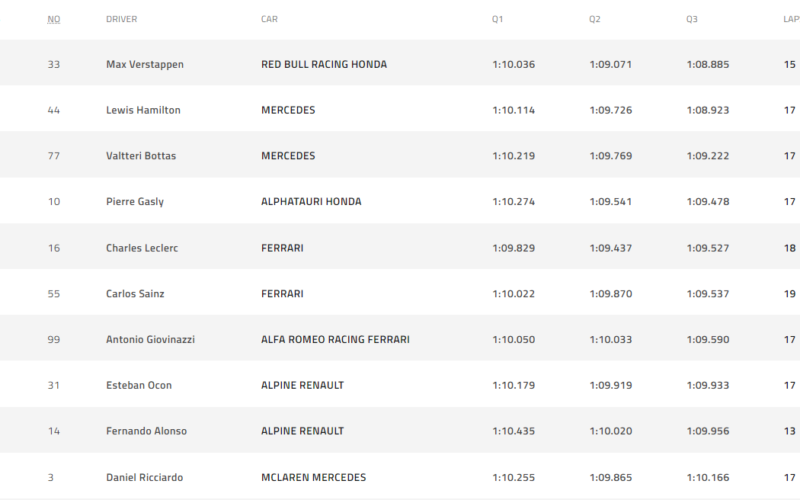
Task: Open Lewis Hamilton driver link
Action: pyautogui.click(x=143, y=110)
